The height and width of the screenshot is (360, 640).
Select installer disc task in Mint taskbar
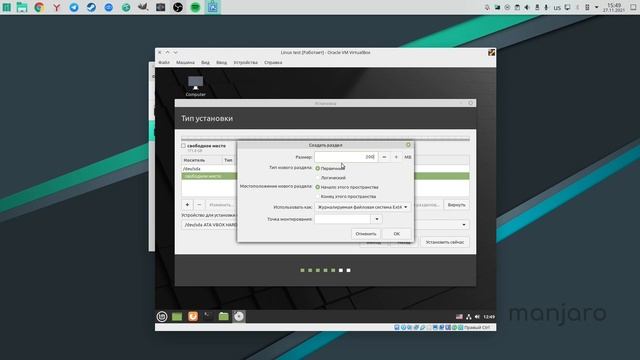[x=239, y=316]
